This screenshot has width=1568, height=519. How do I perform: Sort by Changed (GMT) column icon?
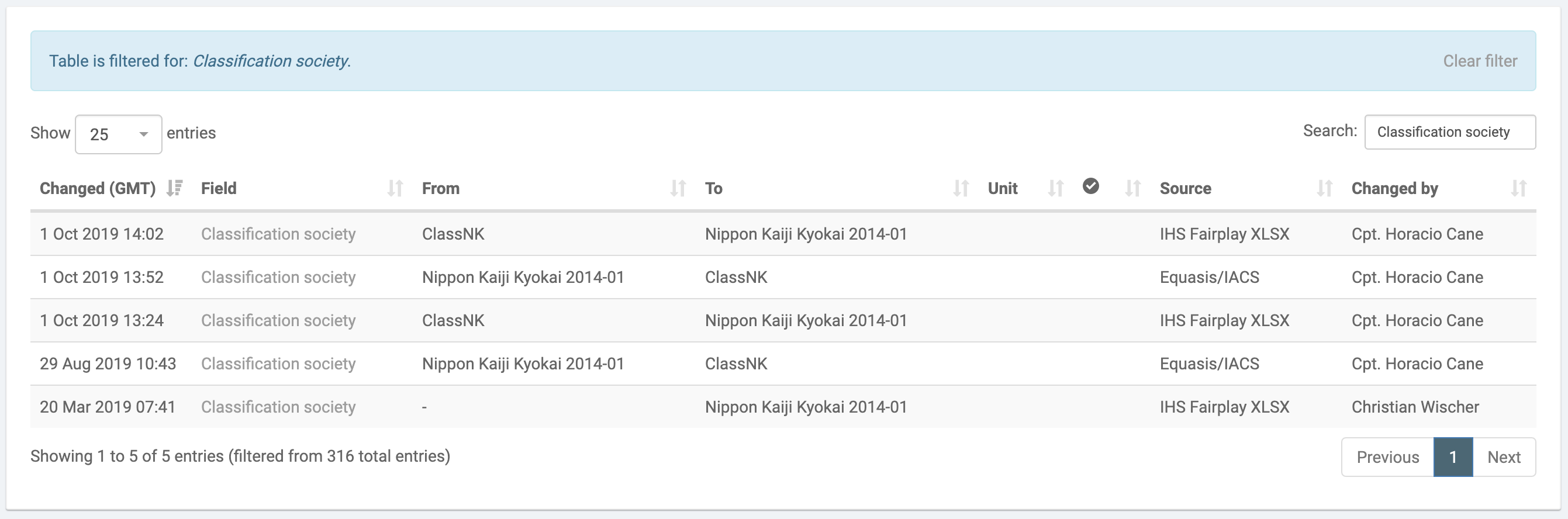(175, 189)
